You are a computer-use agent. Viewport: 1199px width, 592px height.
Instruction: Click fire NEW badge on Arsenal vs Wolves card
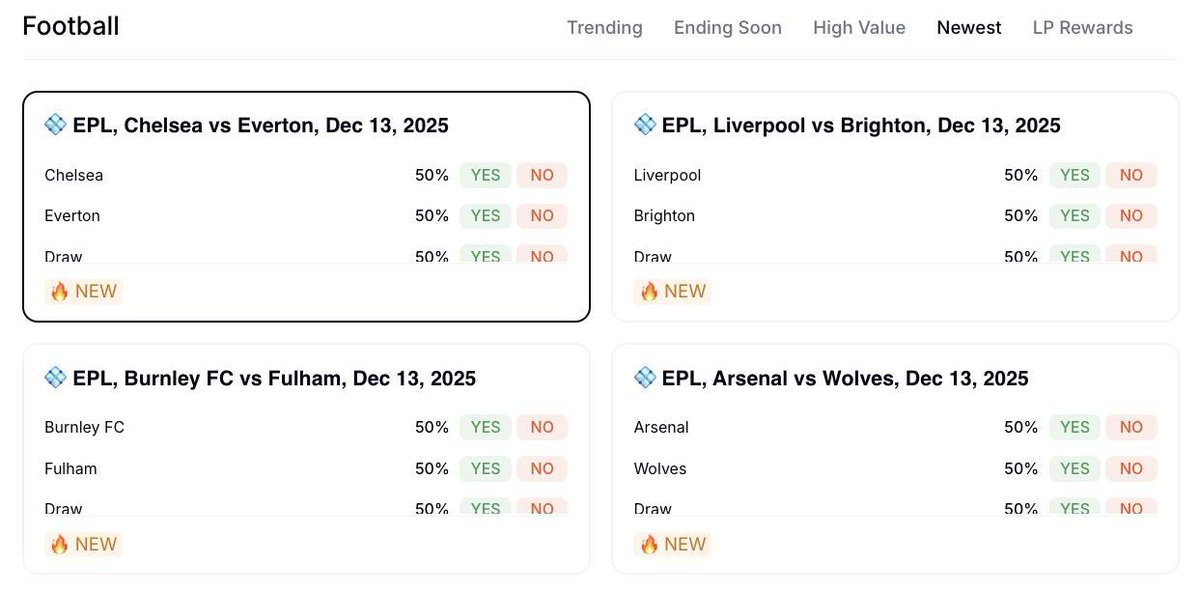click(x=673, y=545)
